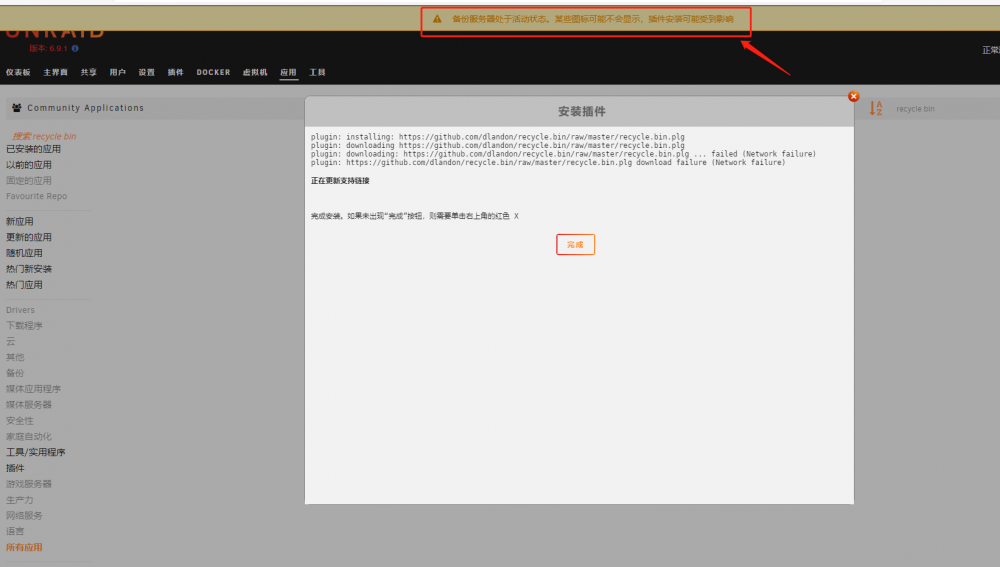Click the Community Applications users icon

tap(17, 108)
